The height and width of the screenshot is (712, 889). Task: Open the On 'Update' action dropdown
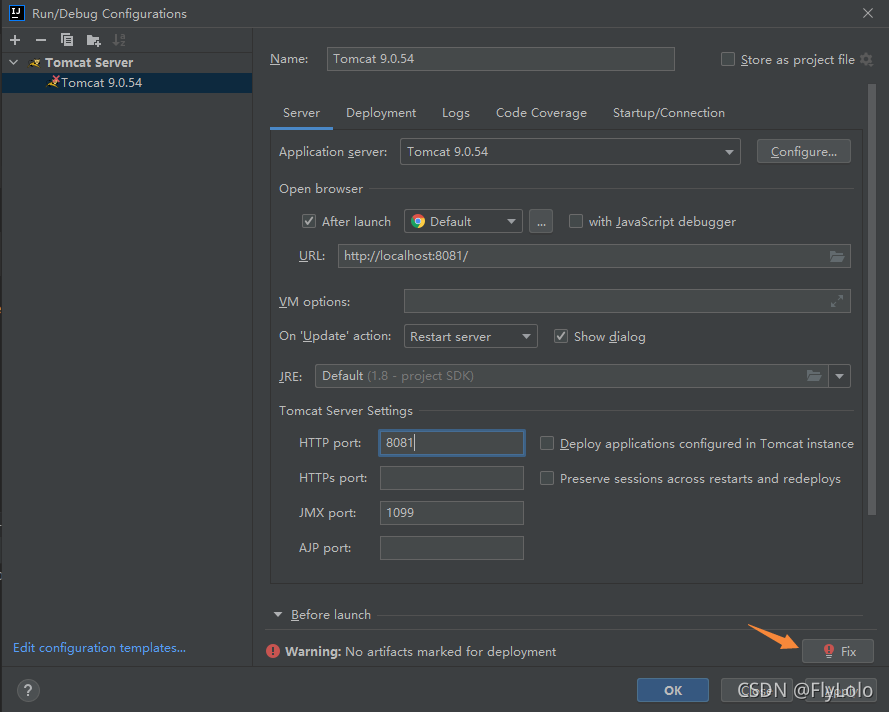[470, 336]
